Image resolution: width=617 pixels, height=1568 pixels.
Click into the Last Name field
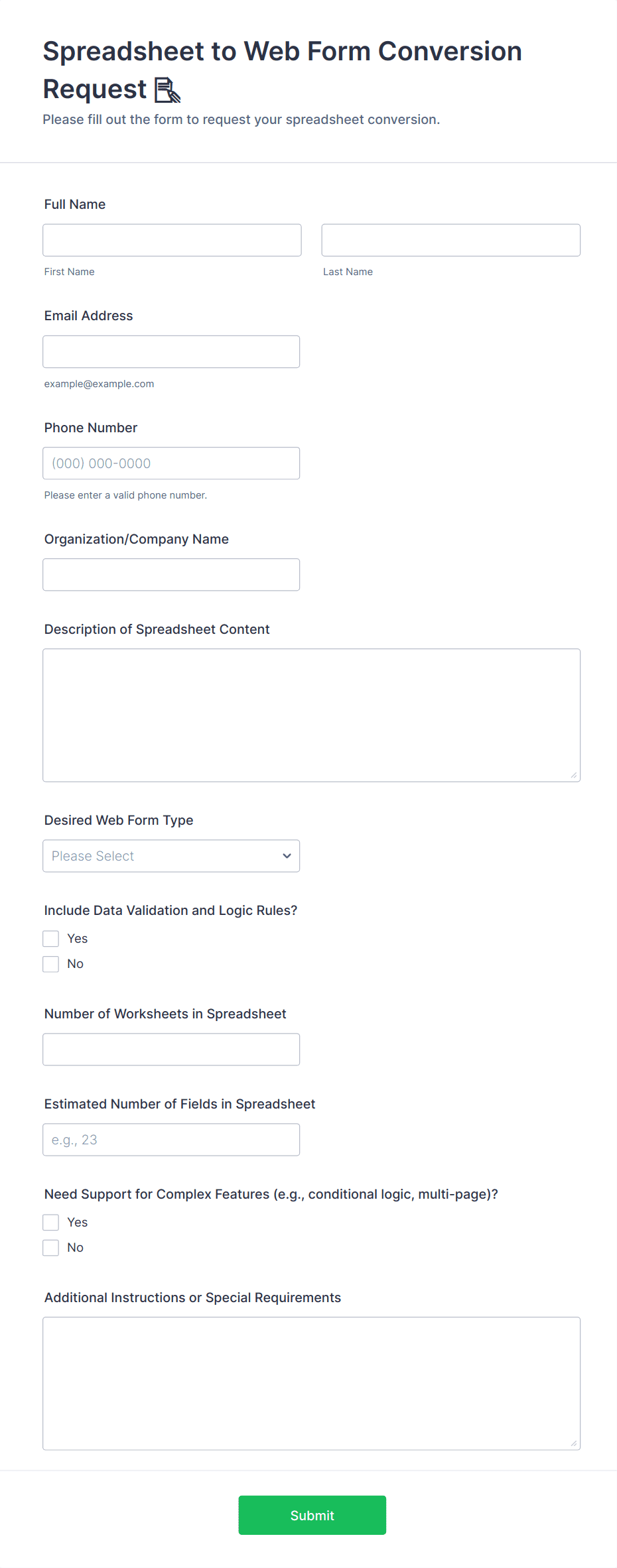[x=450, y=240]
